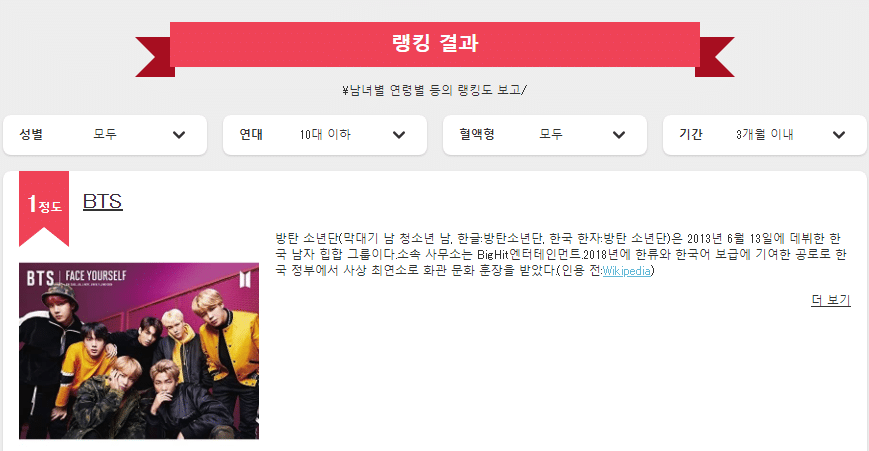869x451 pixels.
Task: Open the 혈액형 dropdown showing 모두
Action: [545, 135]
